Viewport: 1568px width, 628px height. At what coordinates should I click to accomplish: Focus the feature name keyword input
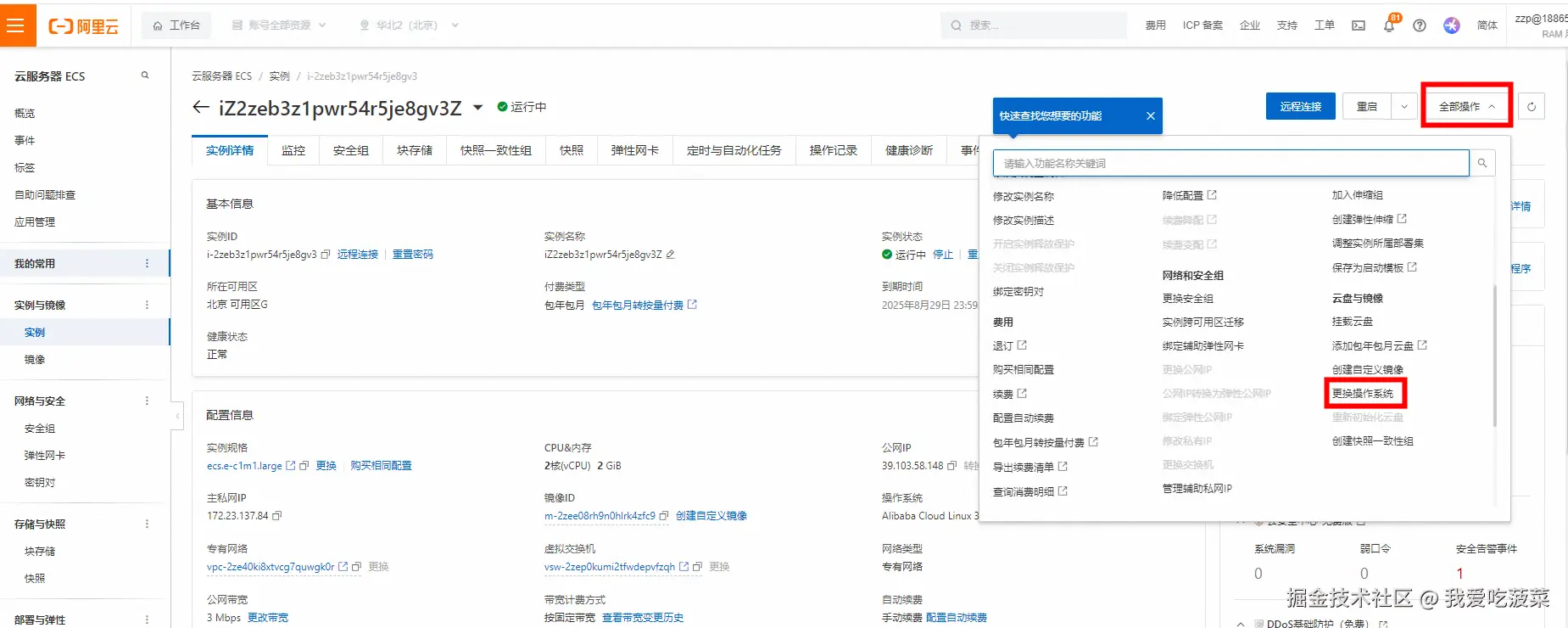point(1231,163)
